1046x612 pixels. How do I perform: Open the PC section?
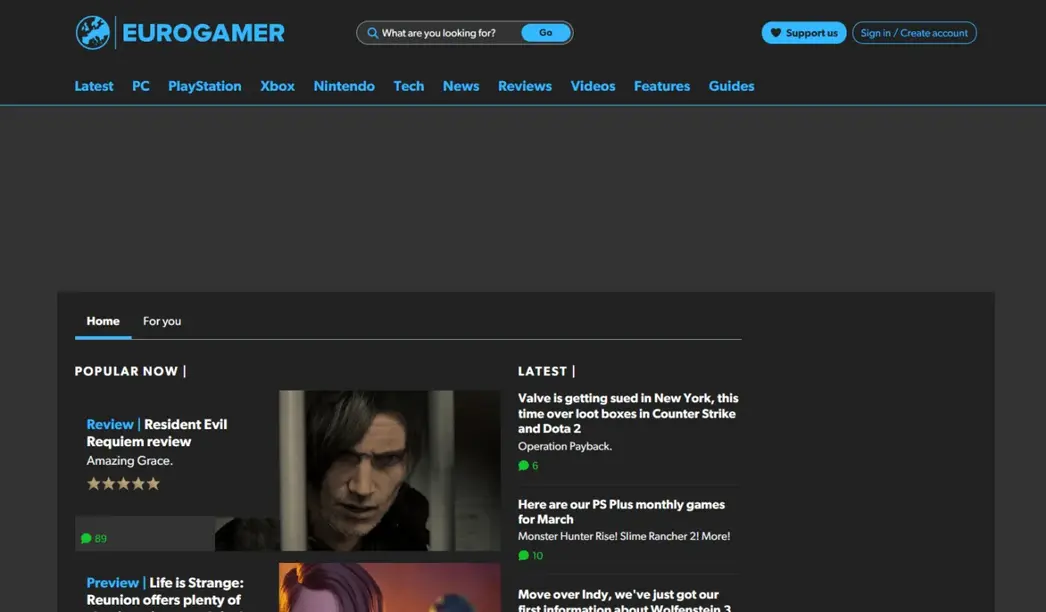[x=141, y=86]
